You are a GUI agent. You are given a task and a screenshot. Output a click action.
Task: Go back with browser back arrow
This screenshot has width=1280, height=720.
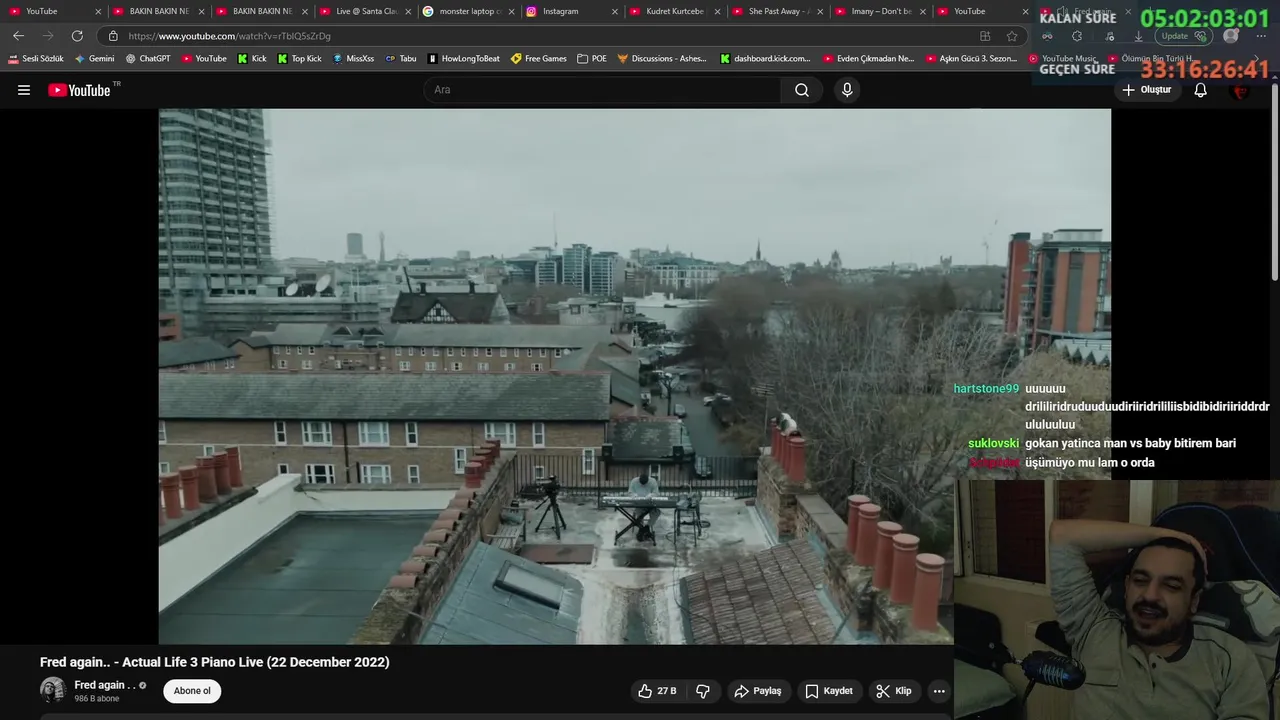click(18, 36)
